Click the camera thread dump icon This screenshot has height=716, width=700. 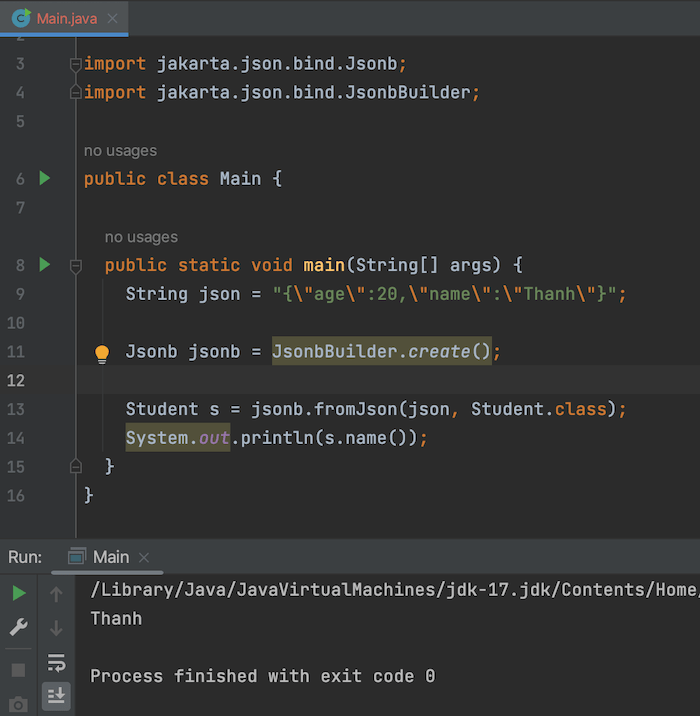tap(18, 704)
